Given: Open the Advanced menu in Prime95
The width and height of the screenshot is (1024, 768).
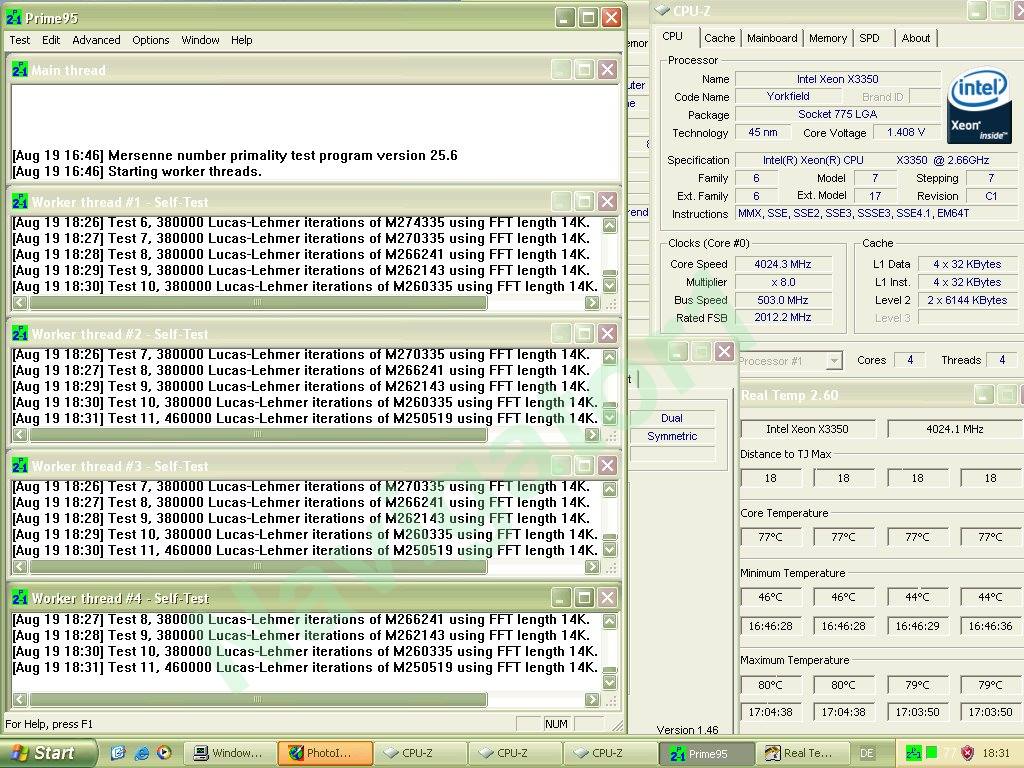Looking at the screenshot, I should tap(96, 40).
